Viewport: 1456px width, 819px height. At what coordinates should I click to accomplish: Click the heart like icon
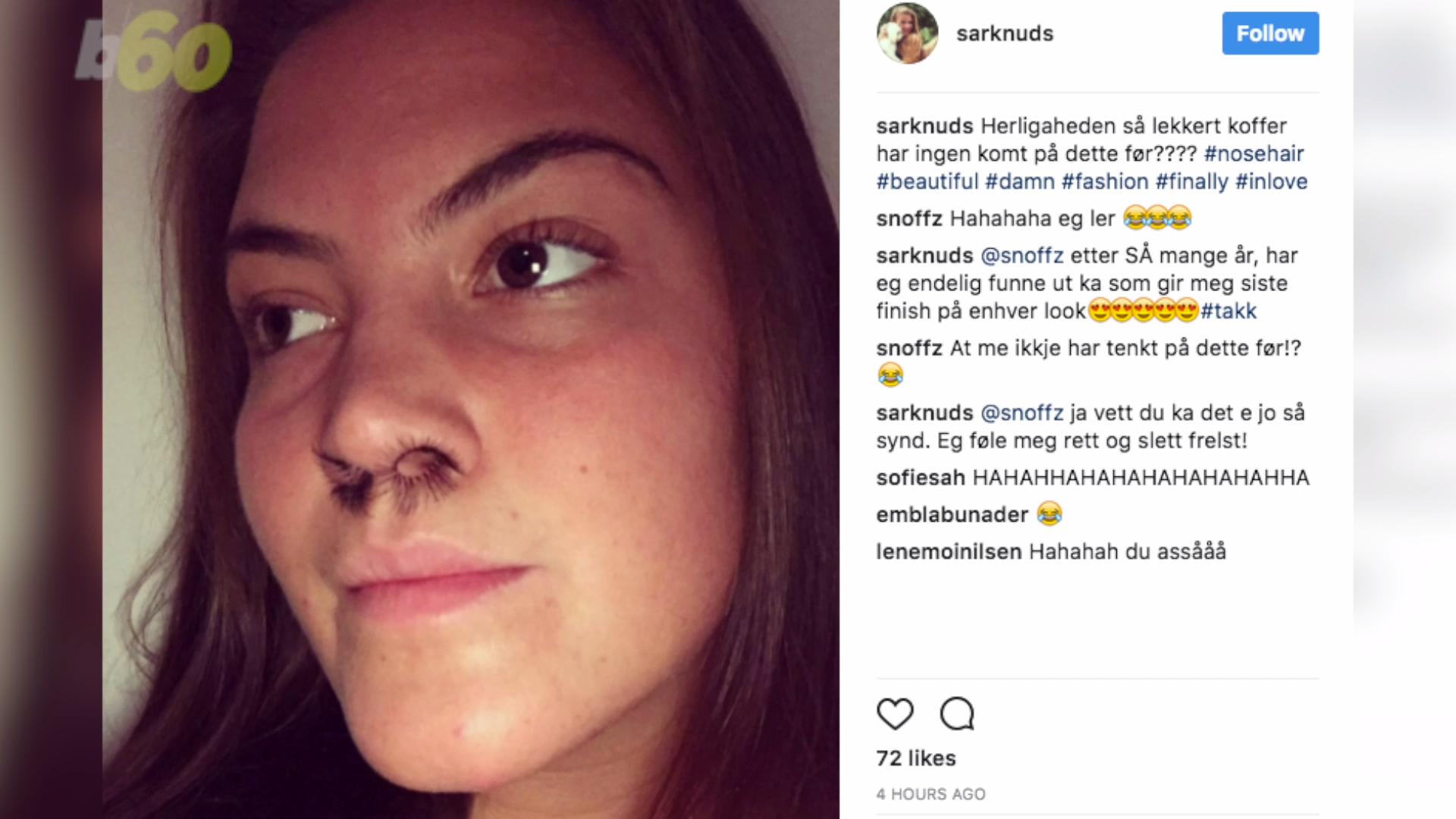(895, 714)
